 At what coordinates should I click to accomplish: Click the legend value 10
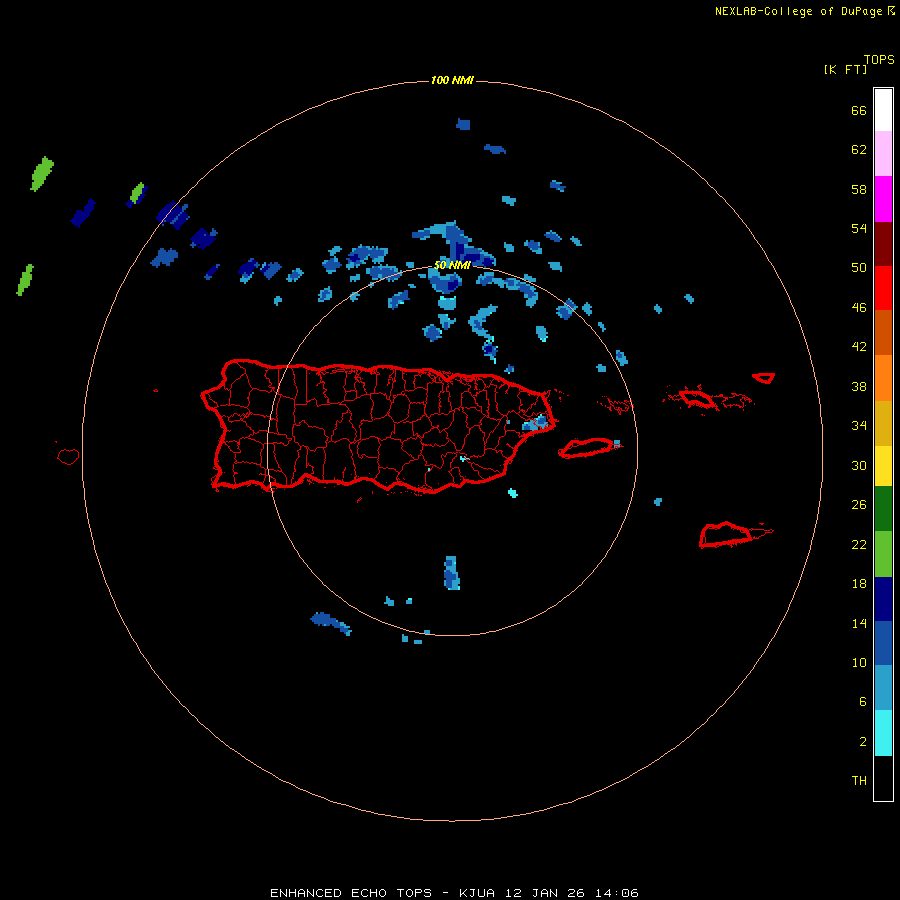859,663
